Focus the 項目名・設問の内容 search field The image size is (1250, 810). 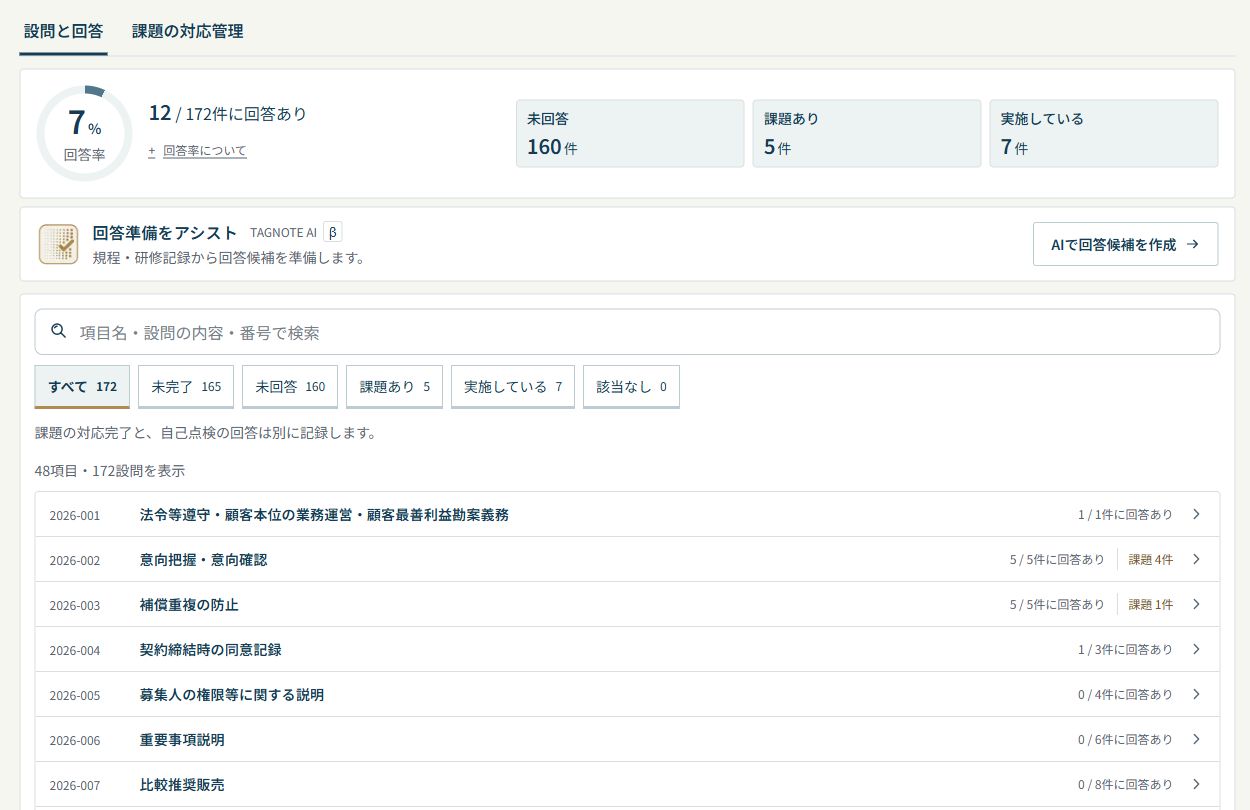coord(627,332)
